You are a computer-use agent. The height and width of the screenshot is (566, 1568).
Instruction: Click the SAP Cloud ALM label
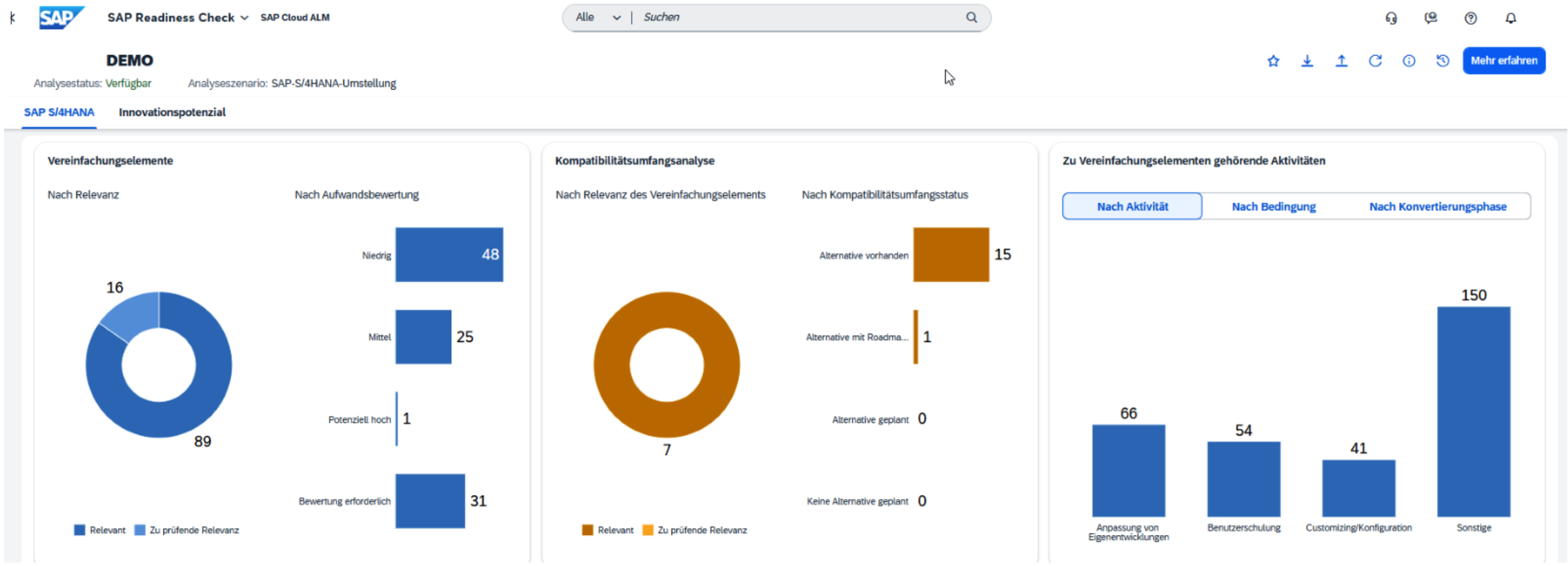(295, 17)
